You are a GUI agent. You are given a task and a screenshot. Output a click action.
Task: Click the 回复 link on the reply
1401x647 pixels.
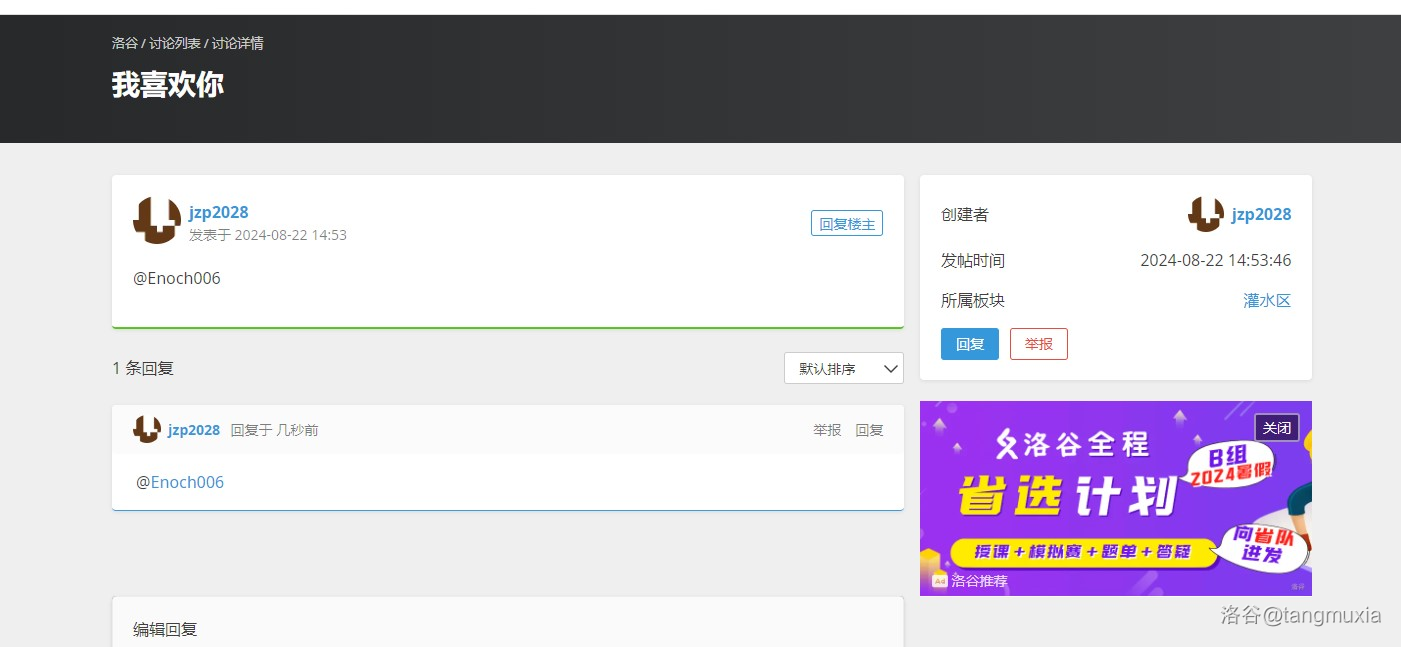point(869,430)
